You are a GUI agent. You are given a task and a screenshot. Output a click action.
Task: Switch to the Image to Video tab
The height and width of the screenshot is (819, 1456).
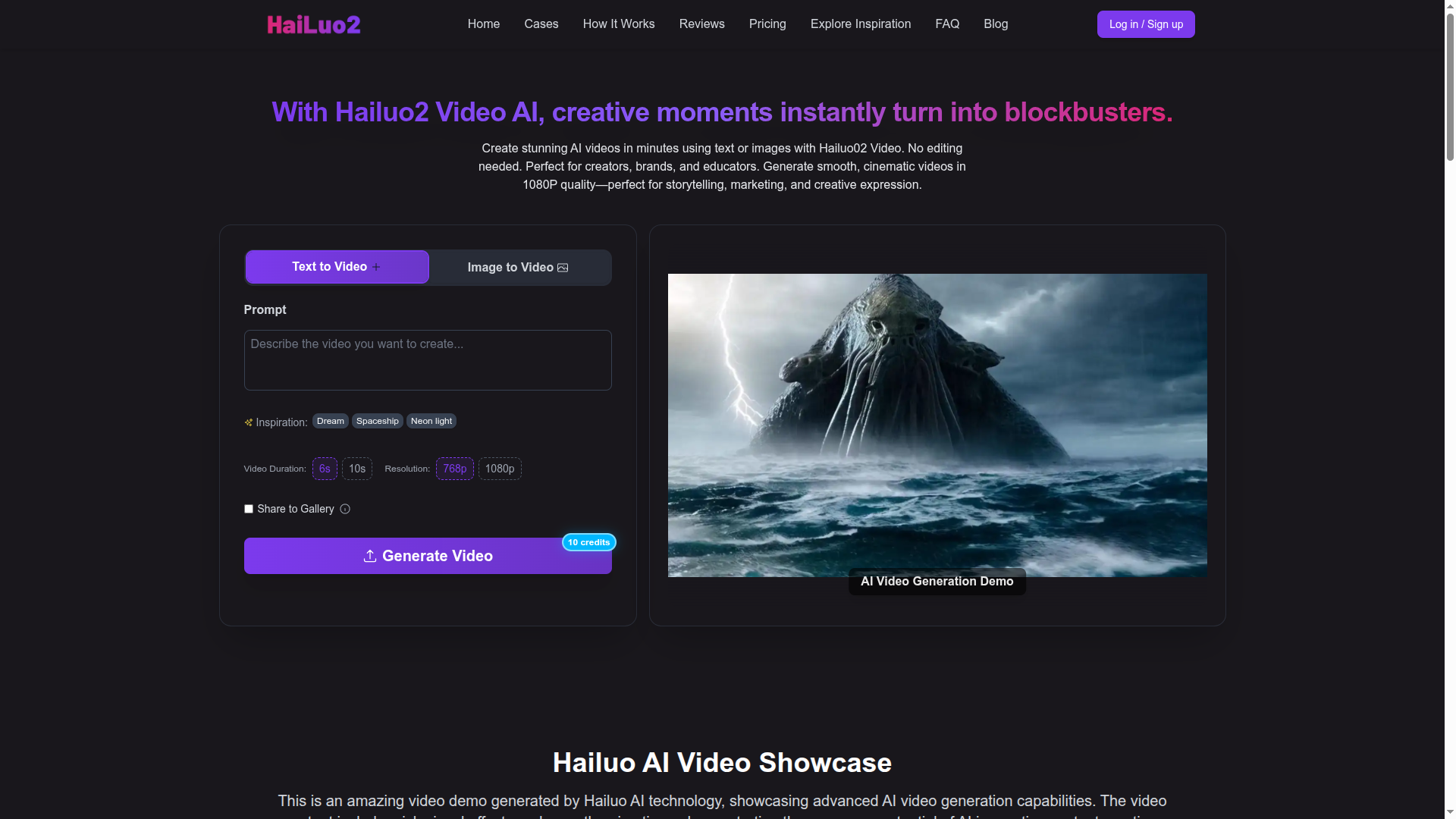coord(519,268)
